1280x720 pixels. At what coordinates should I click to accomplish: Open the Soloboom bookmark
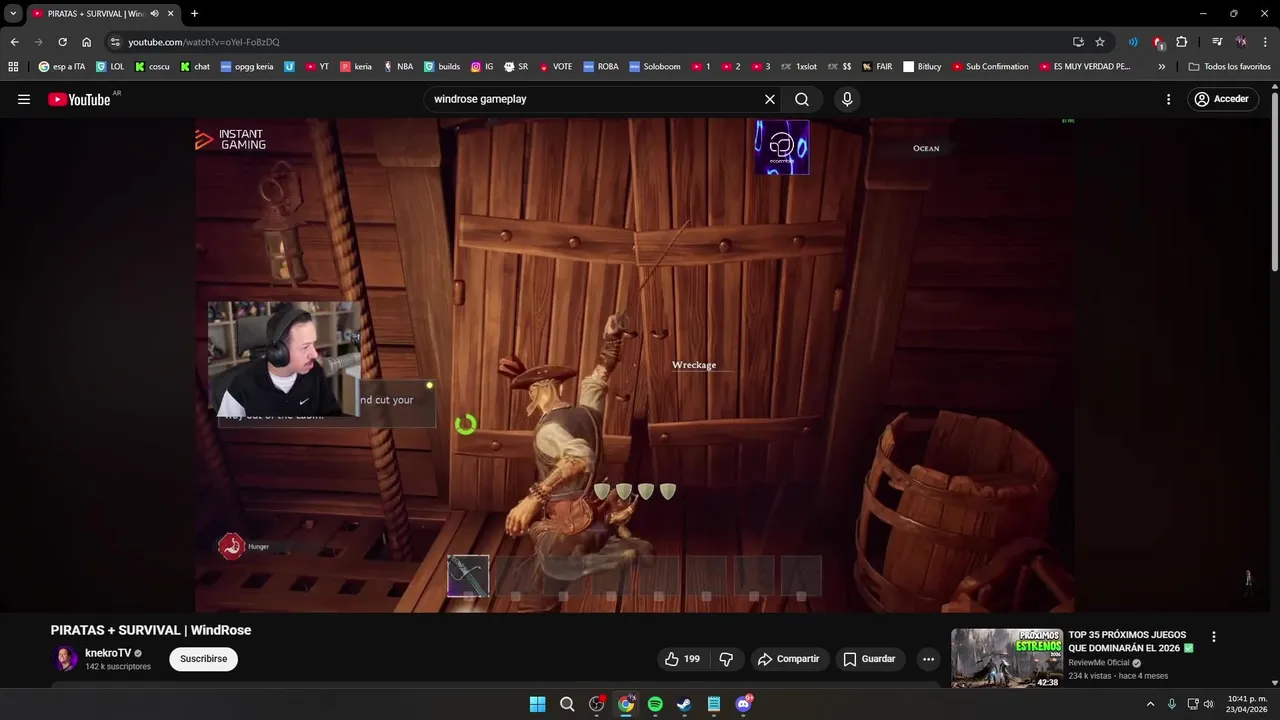pyautogui.click(x=655, y=67)
